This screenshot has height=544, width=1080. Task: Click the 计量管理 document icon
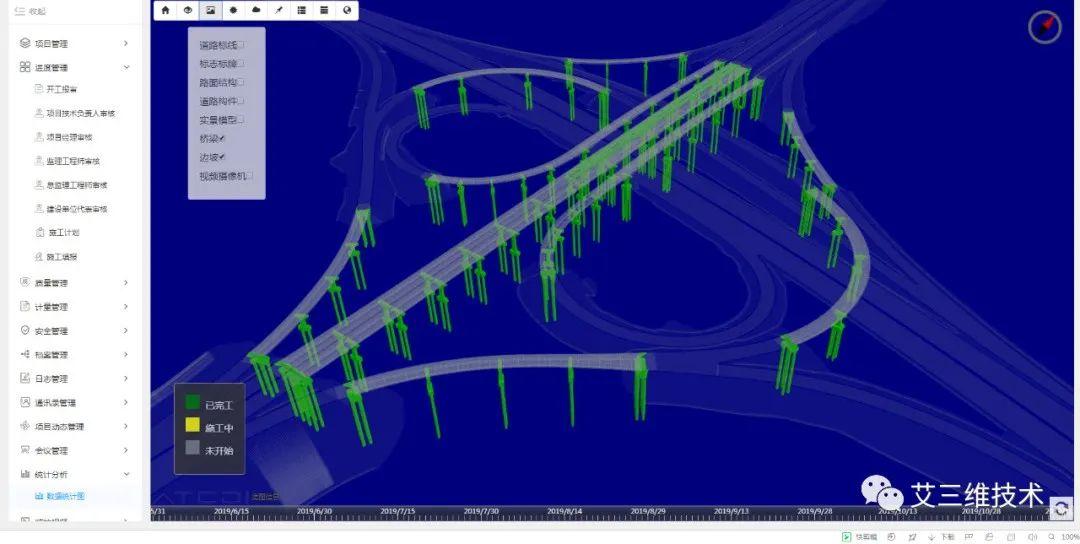pos(25,306)
